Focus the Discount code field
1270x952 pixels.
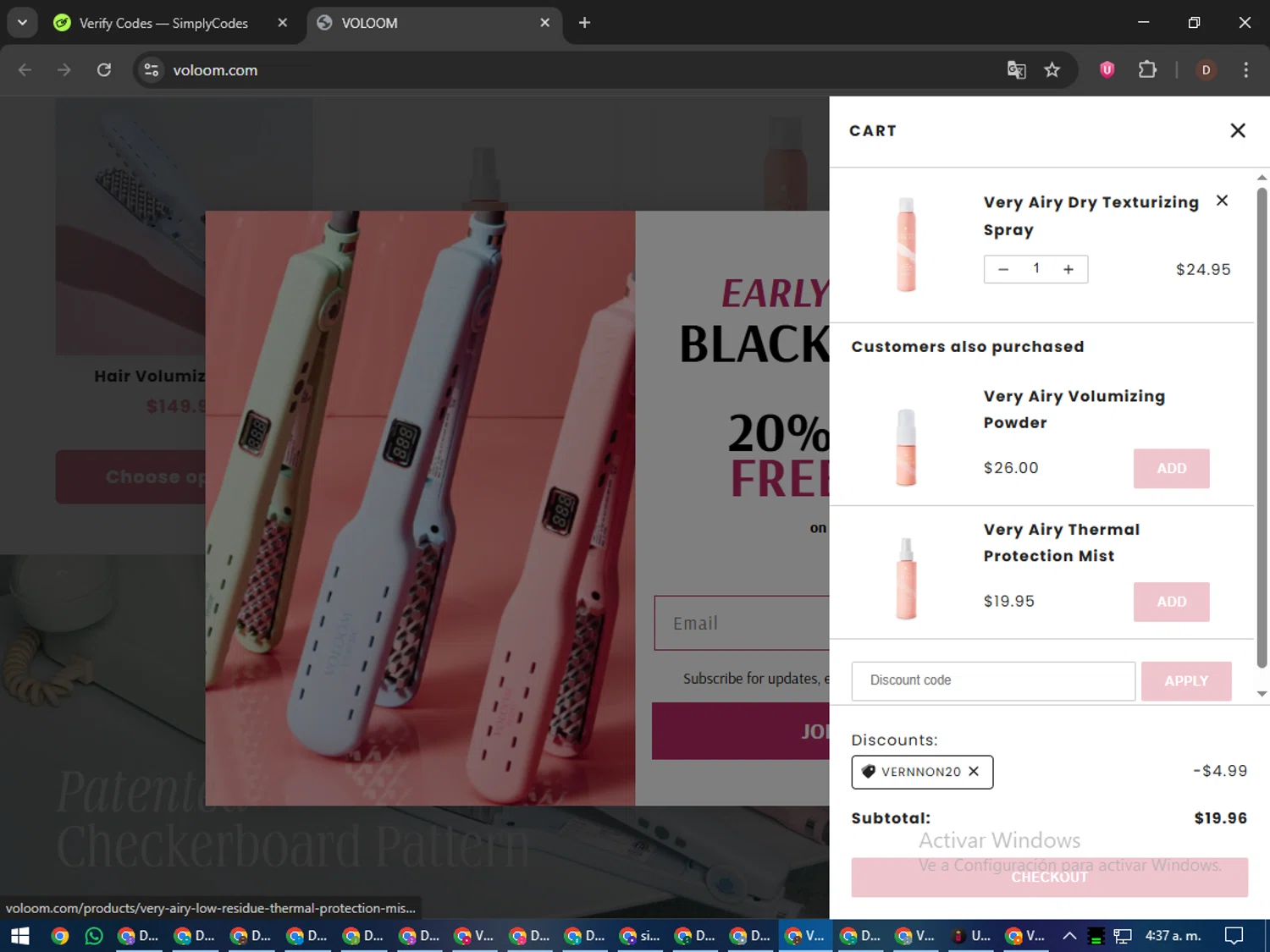(x=993, y=681)
